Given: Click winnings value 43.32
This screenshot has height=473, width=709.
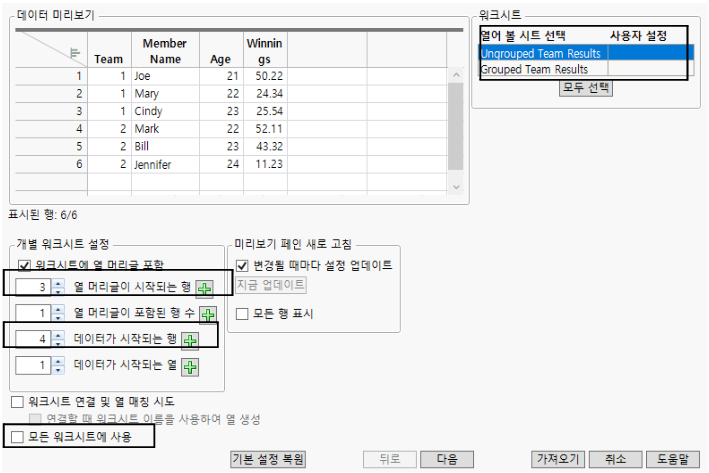Looking at the screenshot, I should [x=265, y=147].
